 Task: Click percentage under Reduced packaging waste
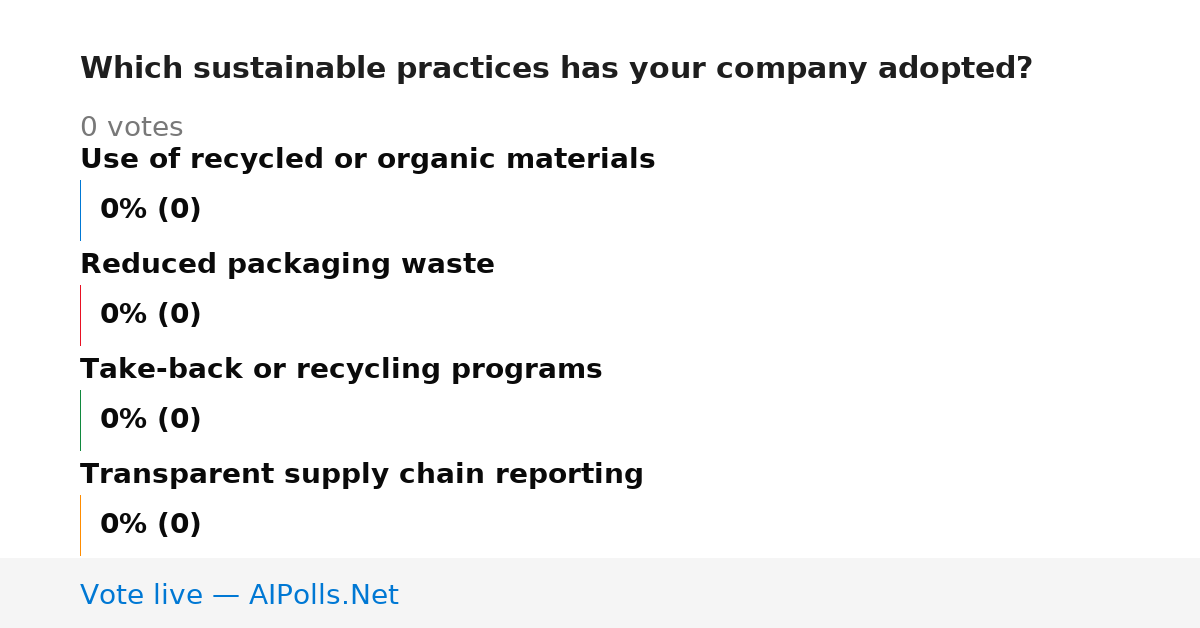[x=150, y=315]
